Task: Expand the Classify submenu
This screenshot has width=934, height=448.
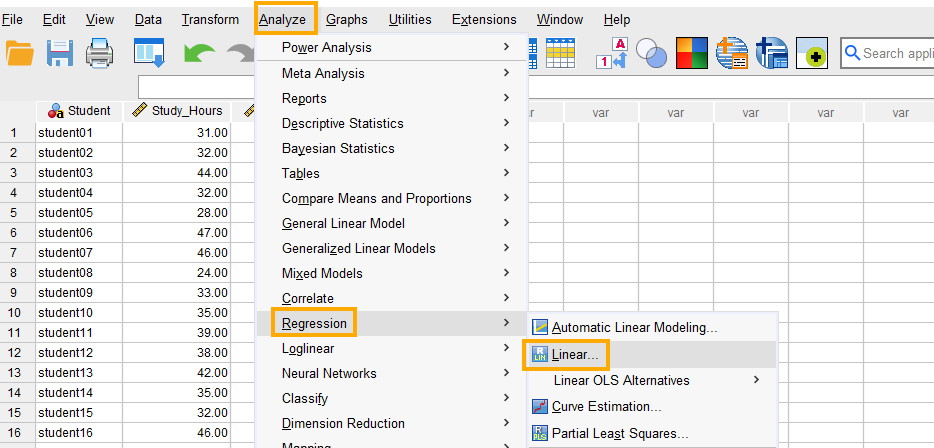Action: point(392,399)
